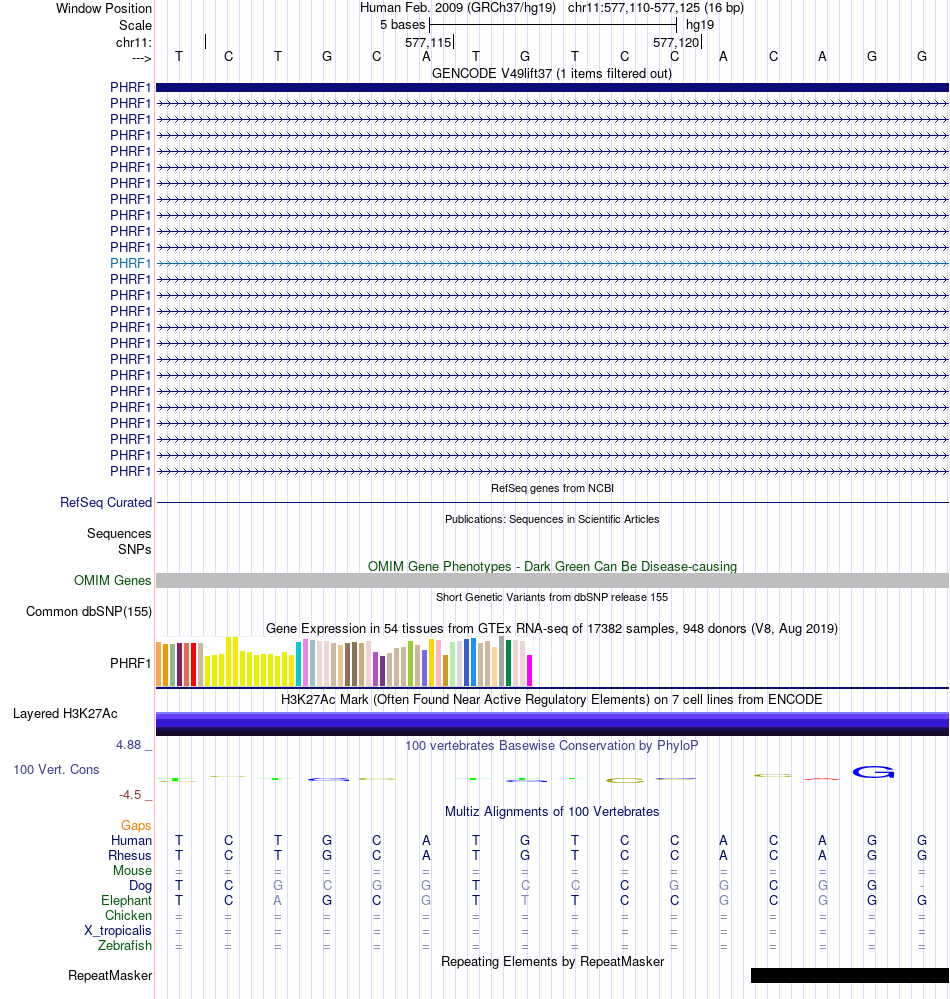This screenshot has width=950, height=999.
Task: Select the Rhesus alignment row label
Action: (130, 856)
